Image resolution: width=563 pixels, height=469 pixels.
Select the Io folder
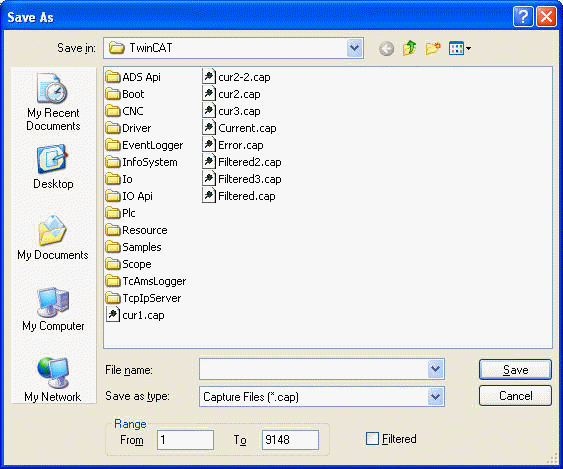point(119,179)
